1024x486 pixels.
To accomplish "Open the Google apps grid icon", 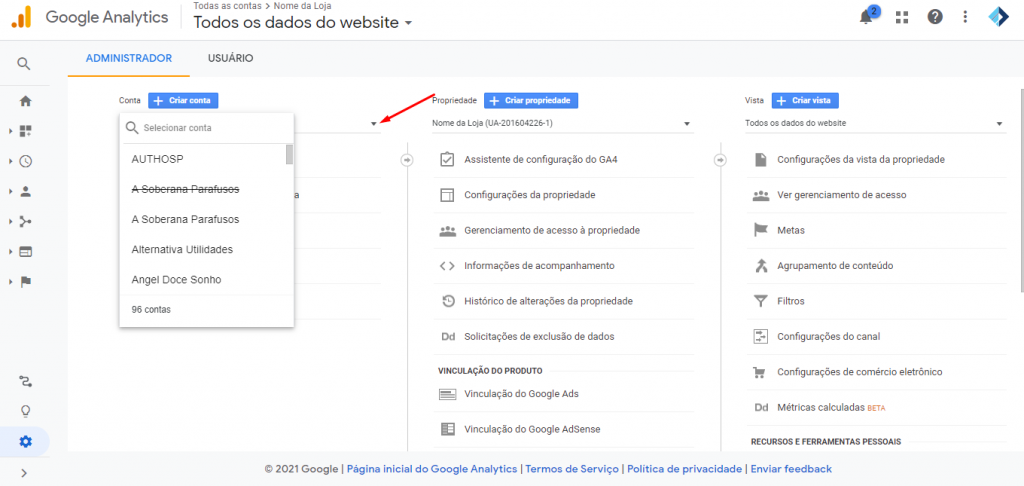I will click(x=902, y=18).
